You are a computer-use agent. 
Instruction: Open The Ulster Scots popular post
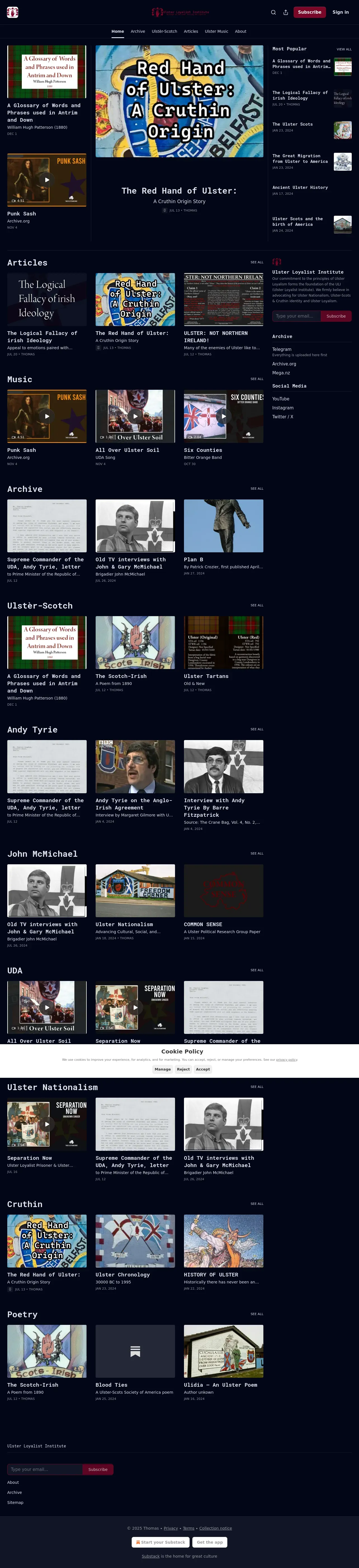pyautogui.click(x=293, y=124)
